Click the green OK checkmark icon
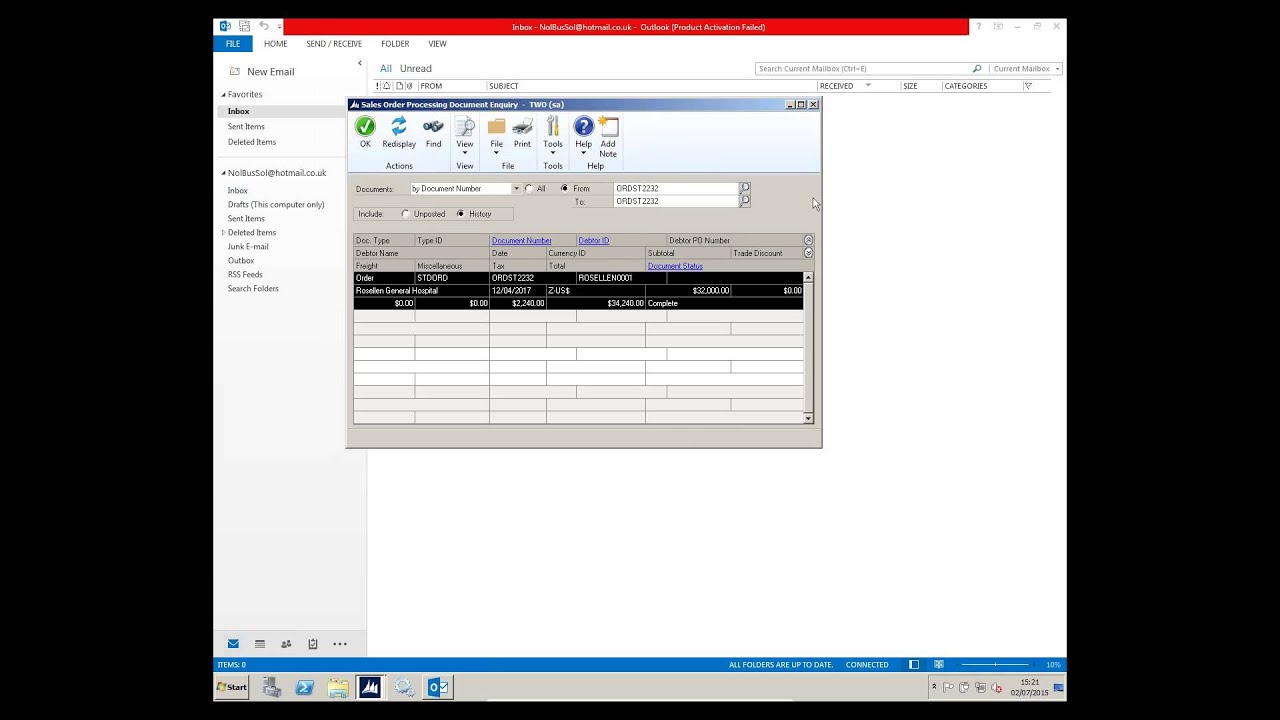Screen dimensions: 1280x720 tap(365, 126)
